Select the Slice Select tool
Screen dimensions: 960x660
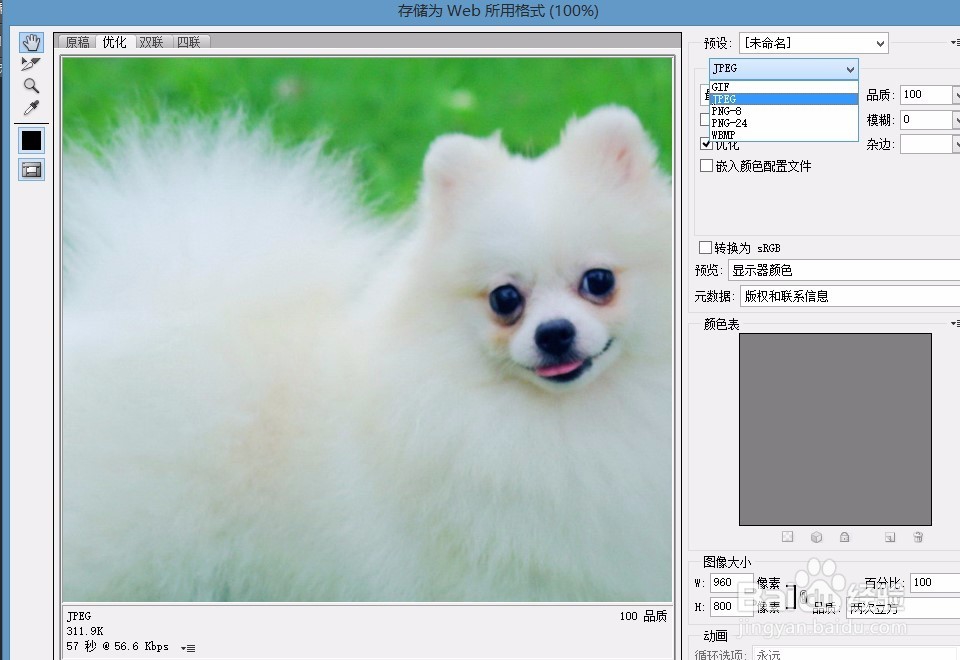tap(31, 63)
